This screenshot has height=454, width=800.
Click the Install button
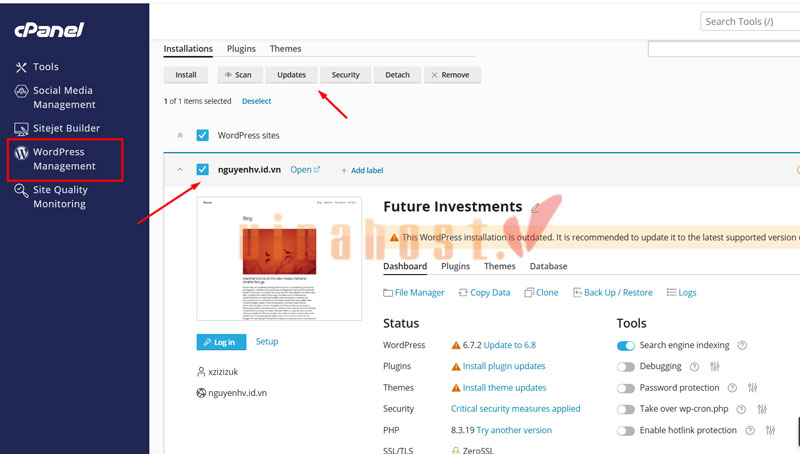pyautogui.click(x=186, y=75)
